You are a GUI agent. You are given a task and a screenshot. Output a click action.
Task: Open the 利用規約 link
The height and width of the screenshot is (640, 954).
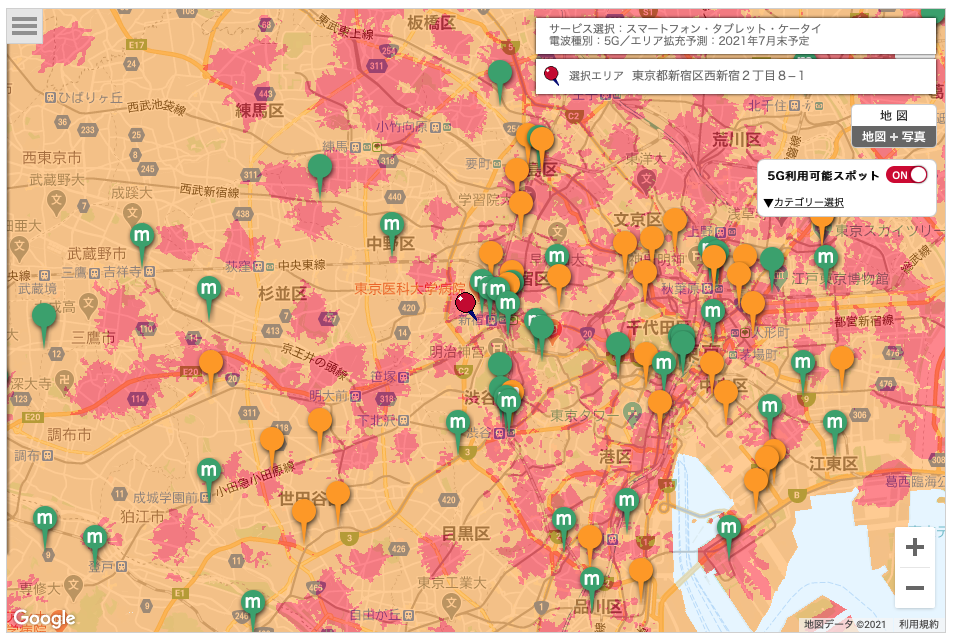coord(919,624)
